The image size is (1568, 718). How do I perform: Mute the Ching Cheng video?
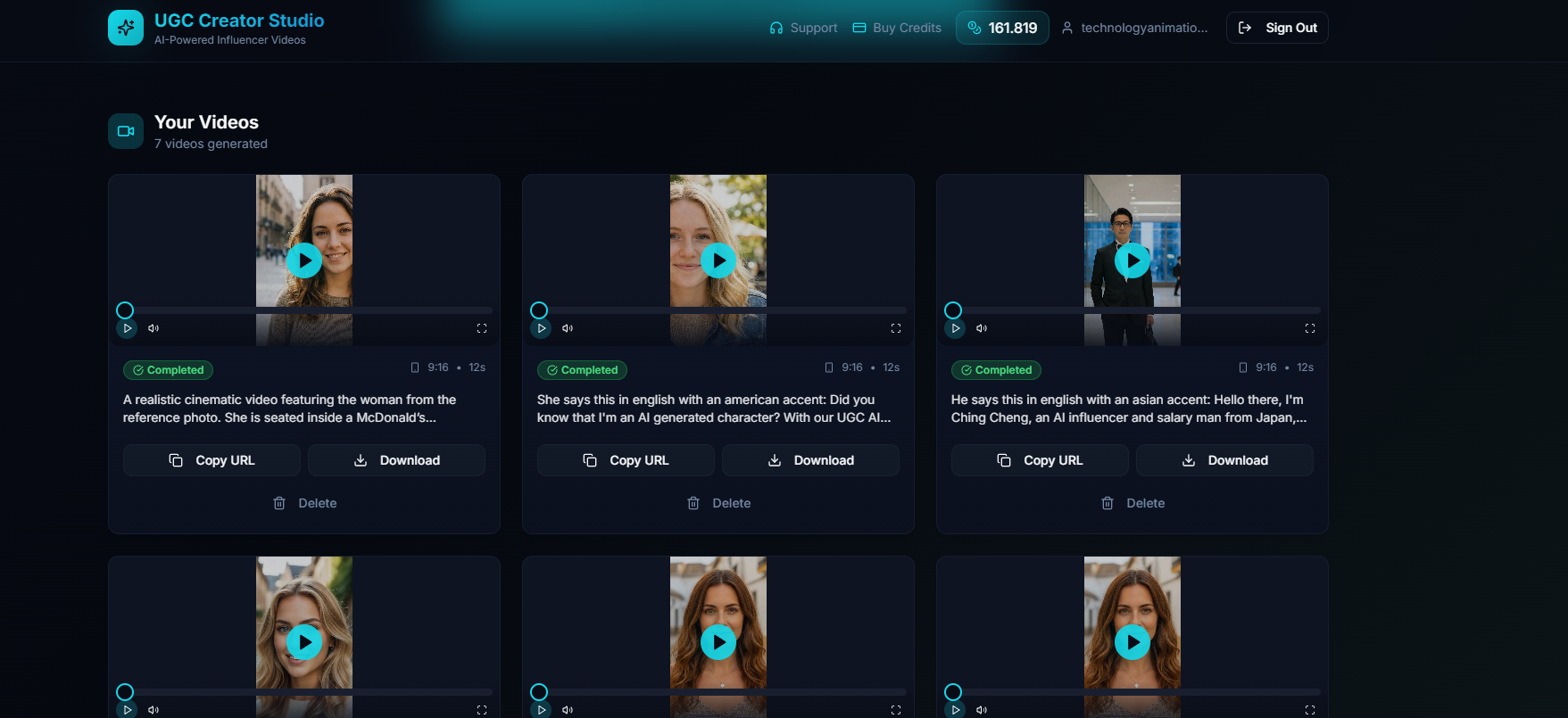(x=982, y=328)
